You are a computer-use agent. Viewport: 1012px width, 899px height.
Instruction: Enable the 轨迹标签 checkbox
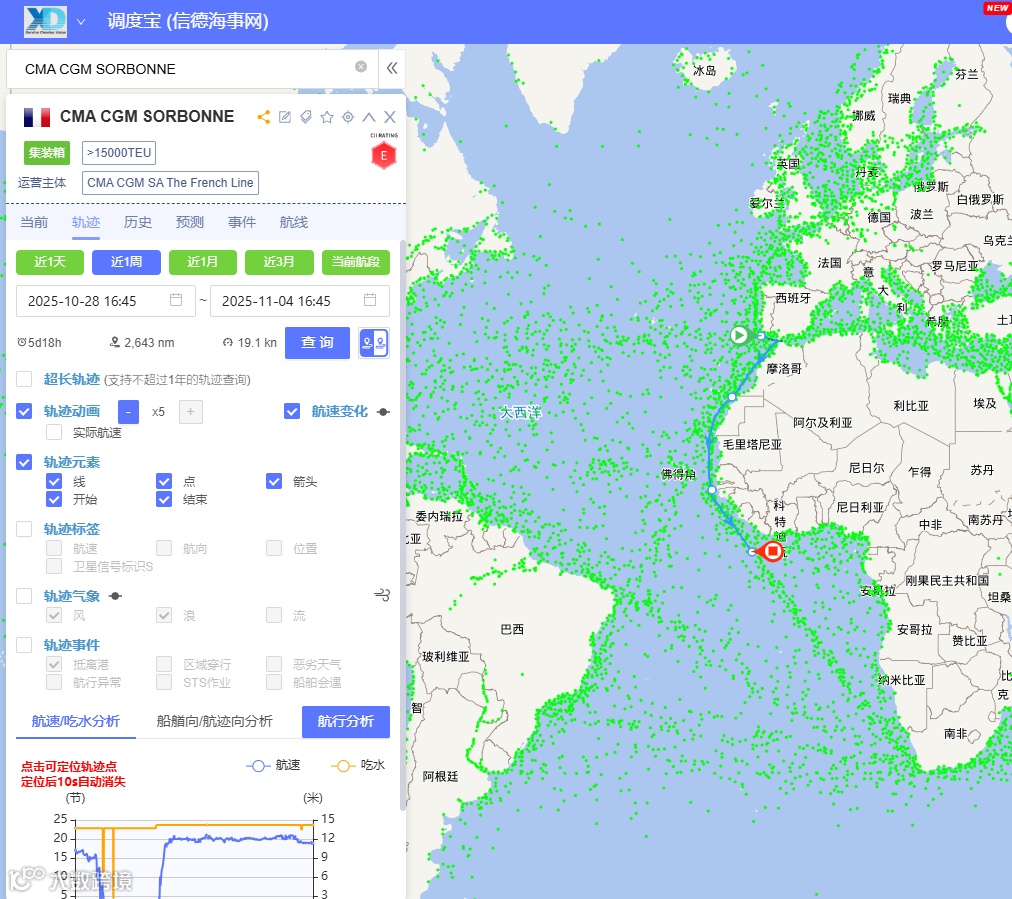click(x=24, y=529)
